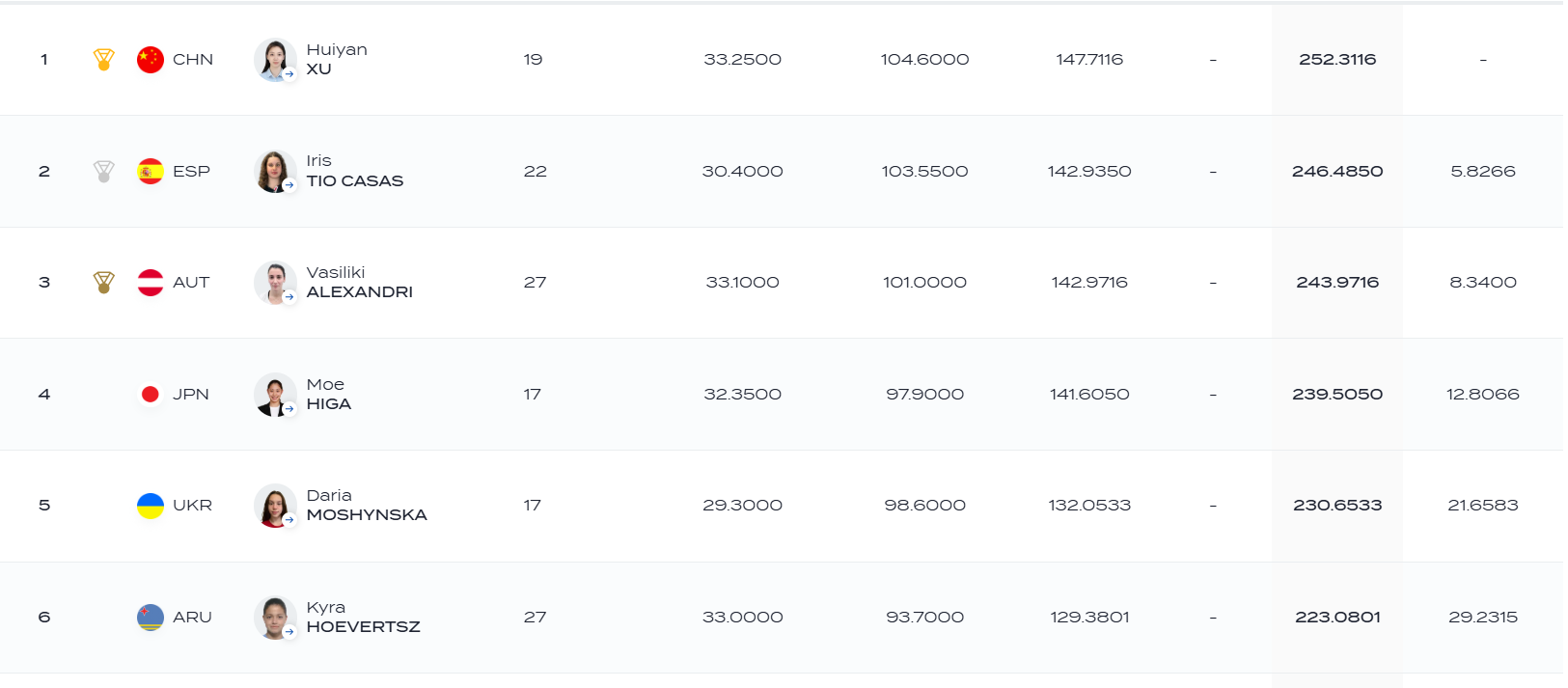Click the arrow badge on Kyra HOEVERTSZ's photo
The width and height of the screenshot is (1568, 688).
(x=289, y=632)
